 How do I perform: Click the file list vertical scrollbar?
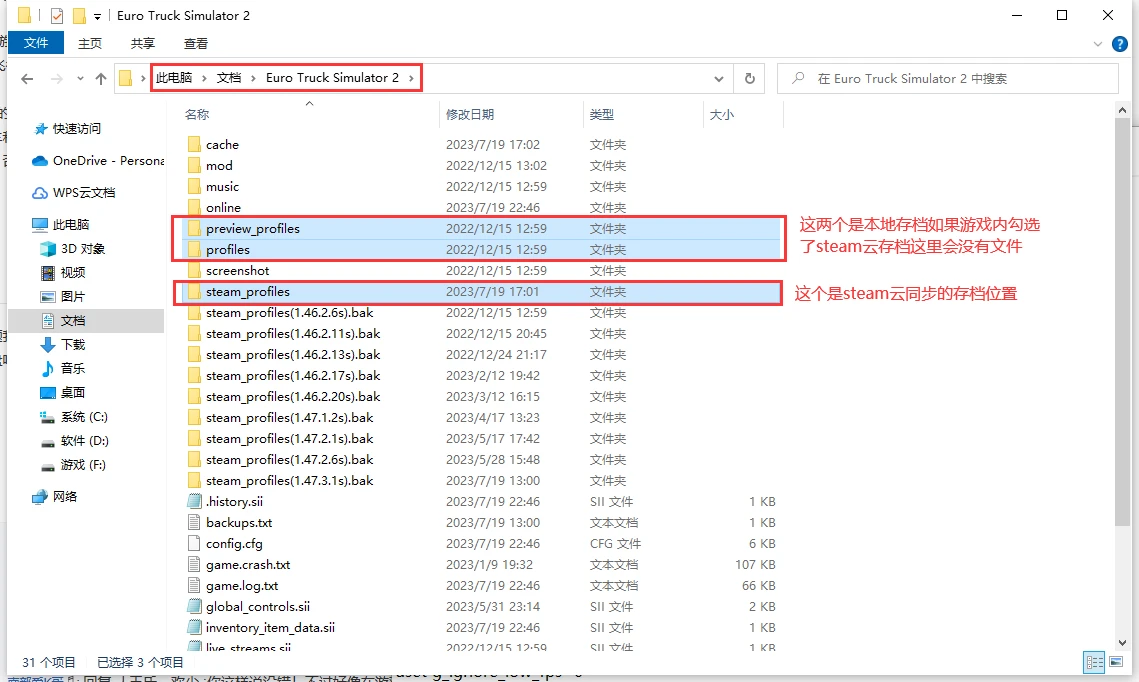(x=1122, y=320)
